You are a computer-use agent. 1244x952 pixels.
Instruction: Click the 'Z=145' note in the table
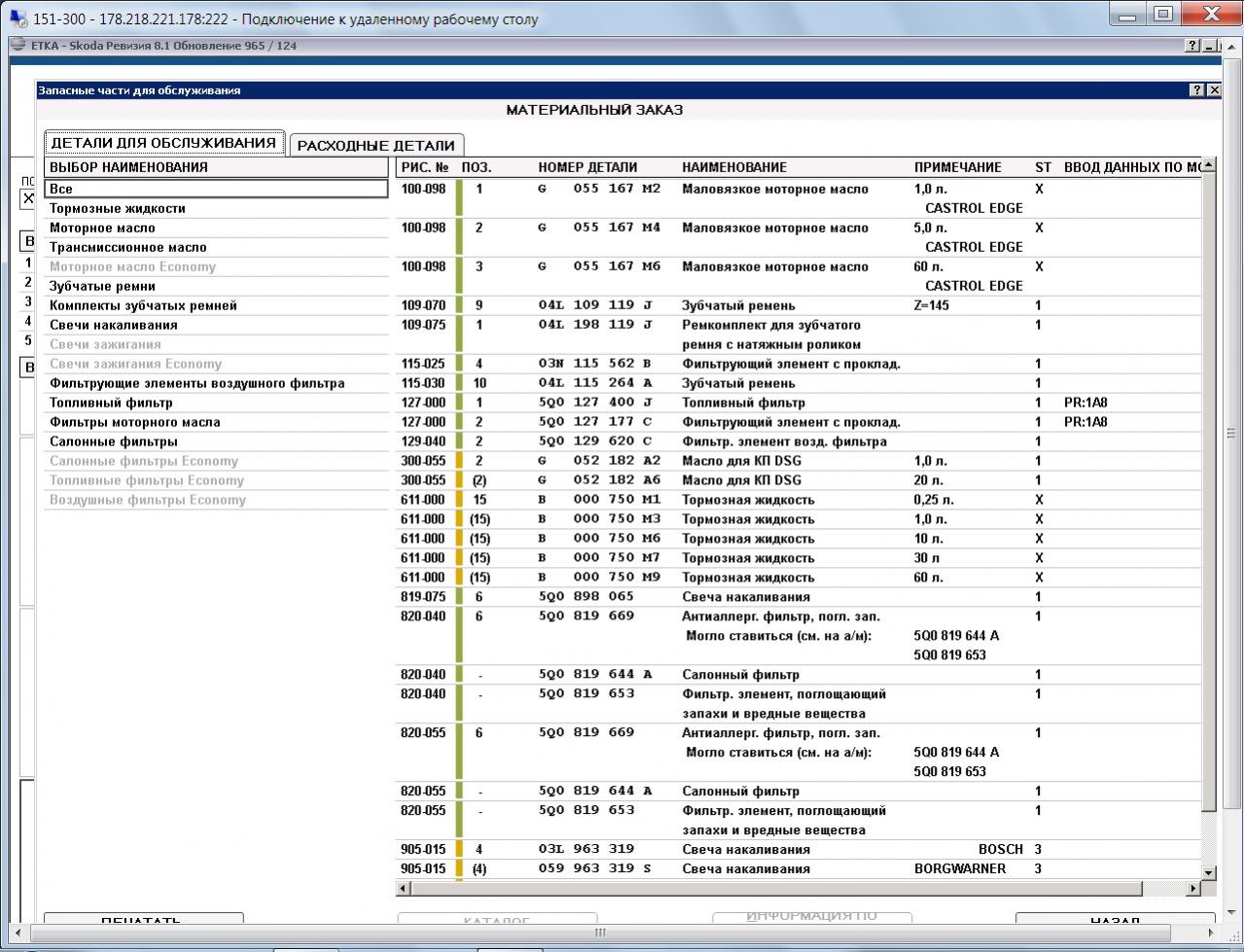pyautogui.click(x=932, y=305)
